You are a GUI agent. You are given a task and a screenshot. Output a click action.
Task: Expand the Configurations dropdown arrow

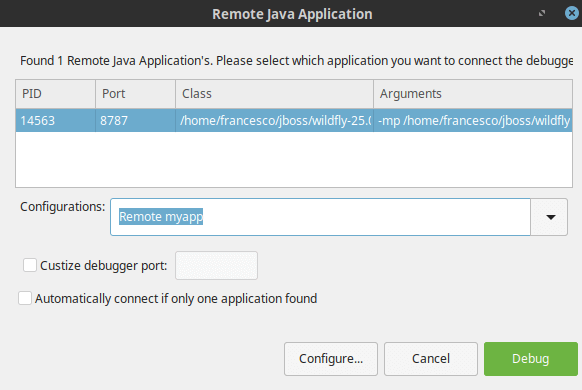click(549, 217)
